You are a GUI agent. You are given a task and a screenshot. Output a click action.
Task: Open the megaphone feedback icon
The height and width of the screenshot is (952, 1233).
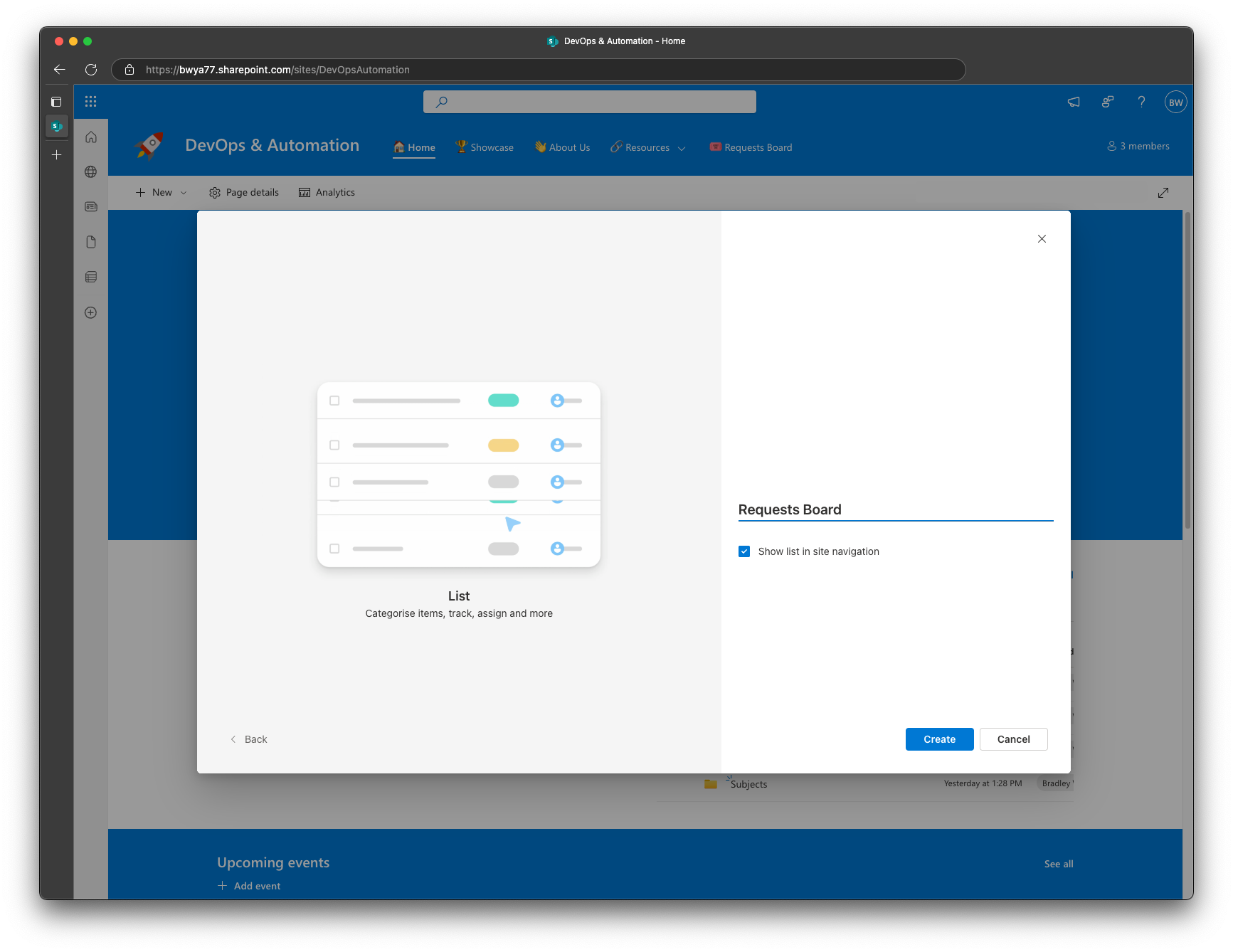(x=1074, y=102)
